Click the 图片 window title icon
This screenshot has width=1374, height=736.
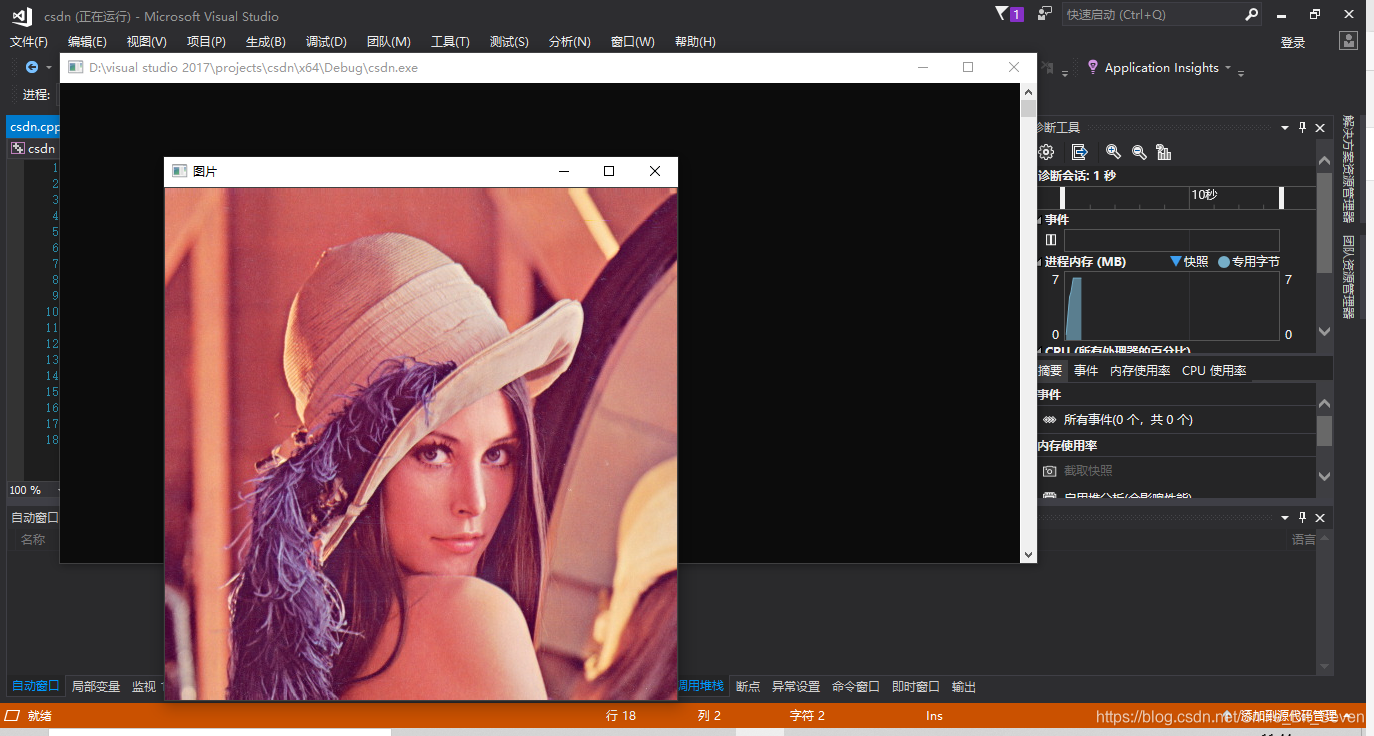tap(179, 171)
